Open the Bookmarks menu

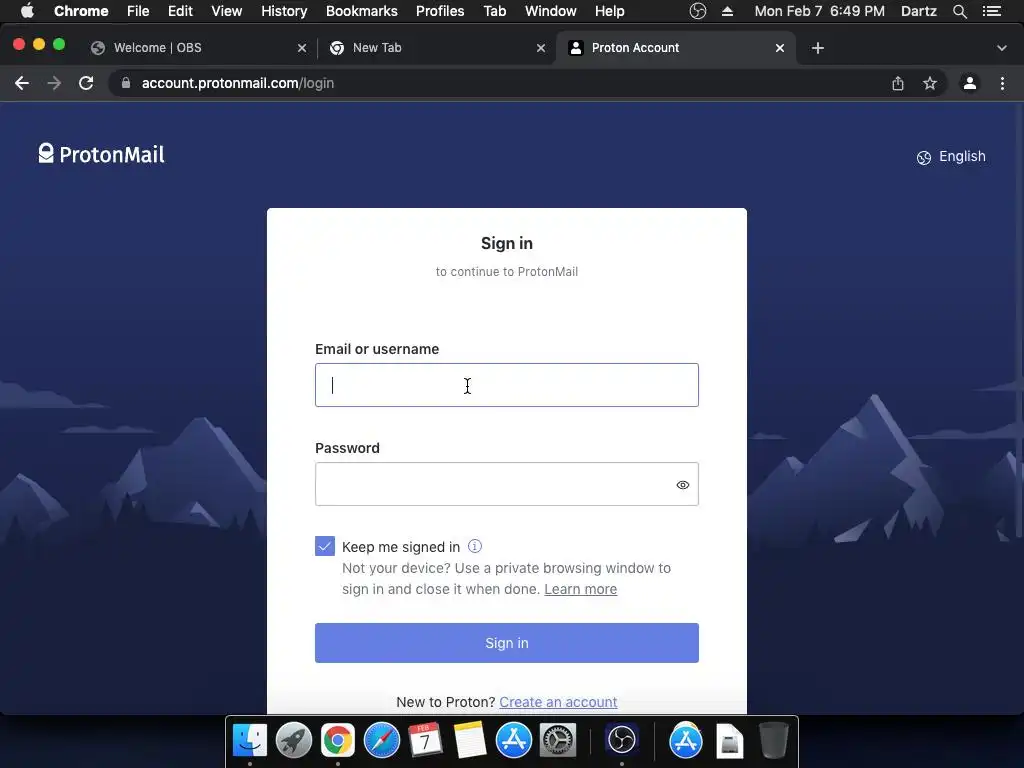point(362,11)
